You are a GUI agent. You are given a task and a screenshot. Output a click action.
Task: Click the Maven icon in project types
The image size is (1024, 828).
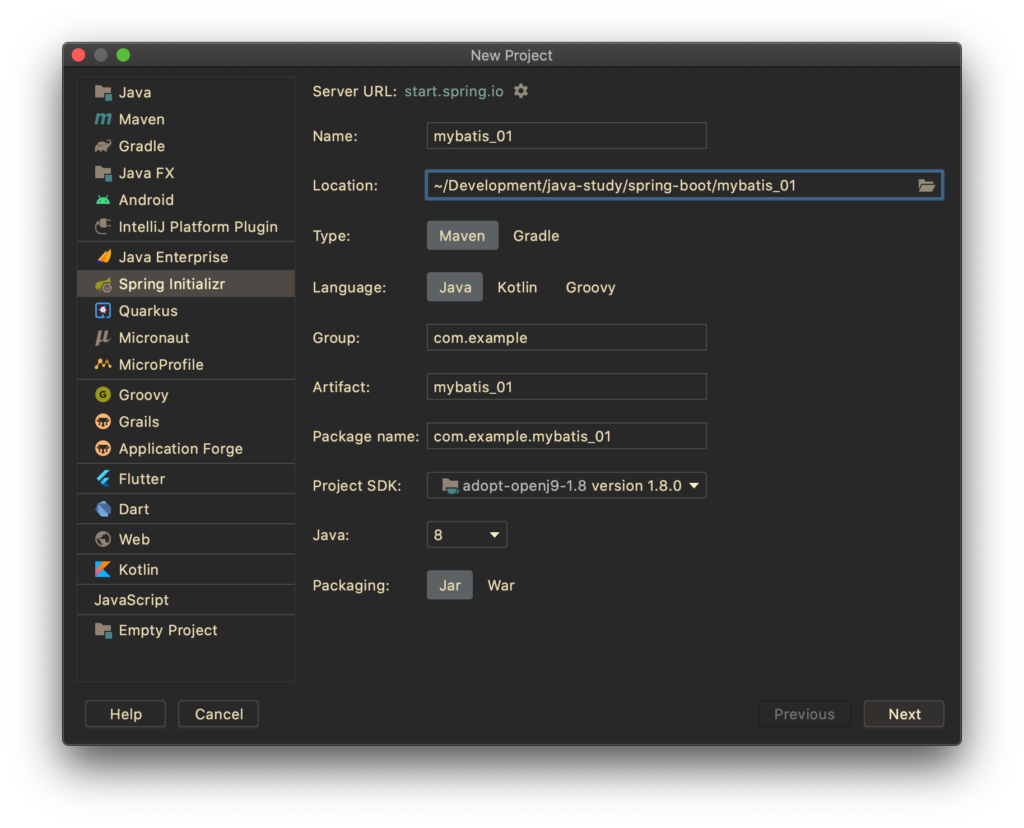[x=103, y=119]
